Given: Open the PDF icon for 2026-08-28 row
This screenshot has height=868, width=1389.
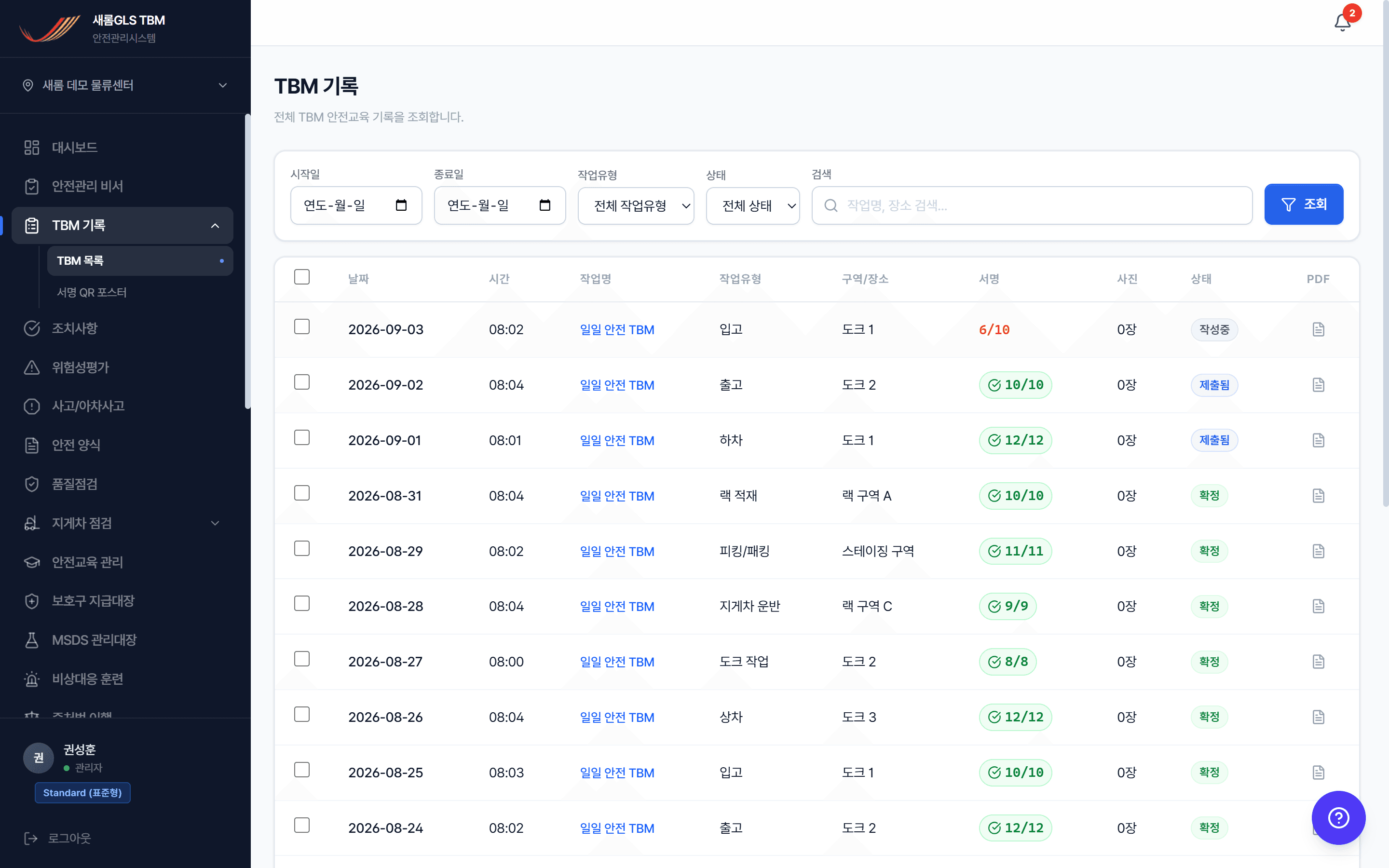Looking at the screenshot, I should 1319,606.
